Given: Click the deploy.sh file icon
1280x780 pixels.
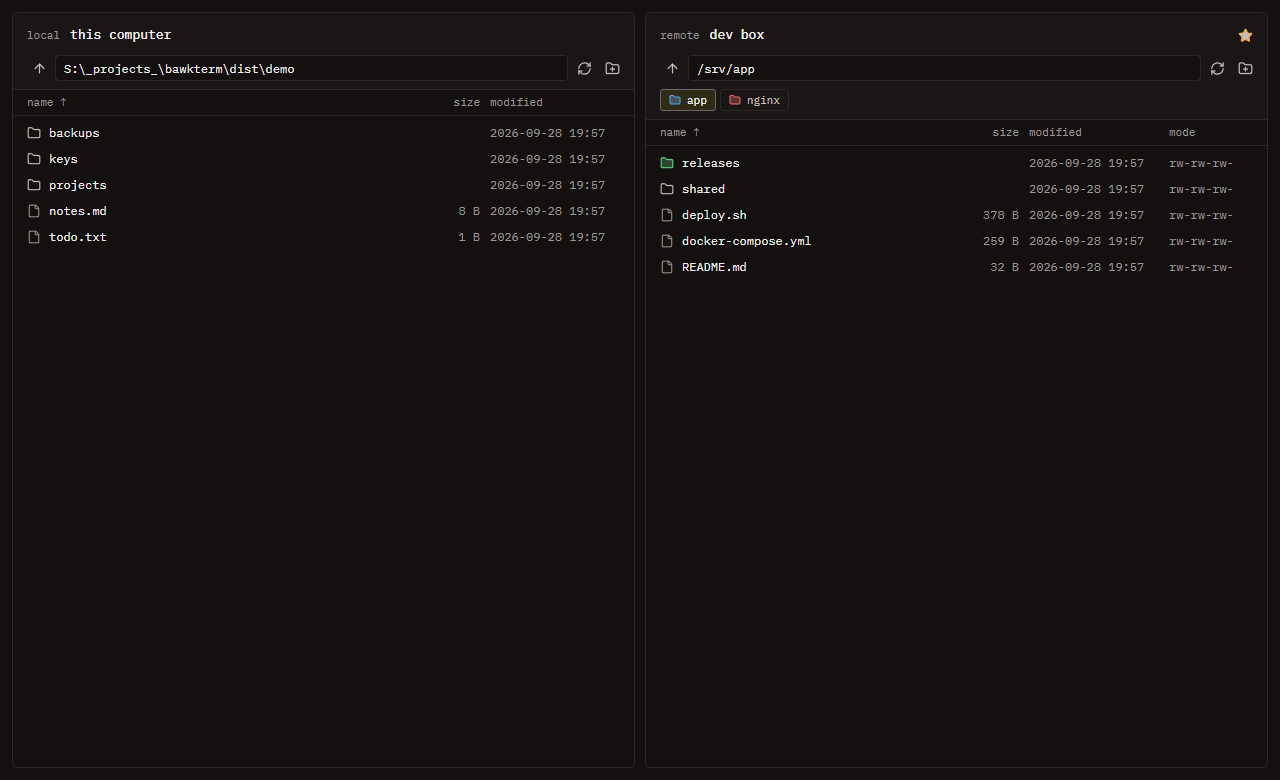Looking at the screenshot, I should coord(667,215).
